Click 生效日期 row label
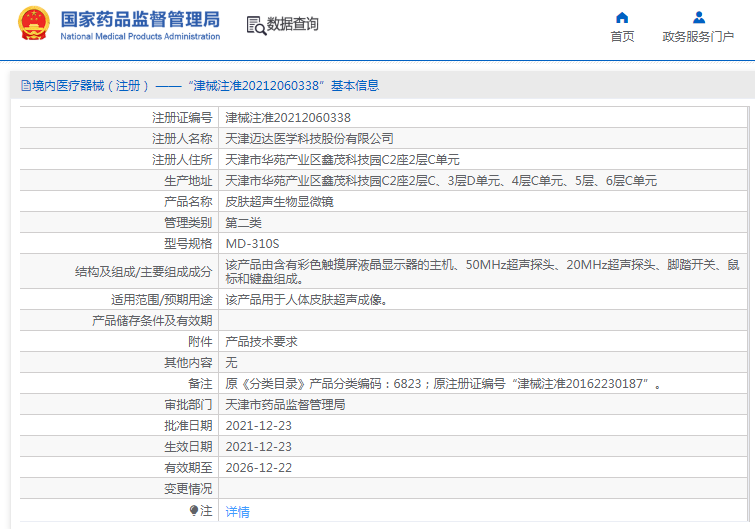Image resolution: width=755 pixels, height=529 pixels. click(x=188, y=447)
